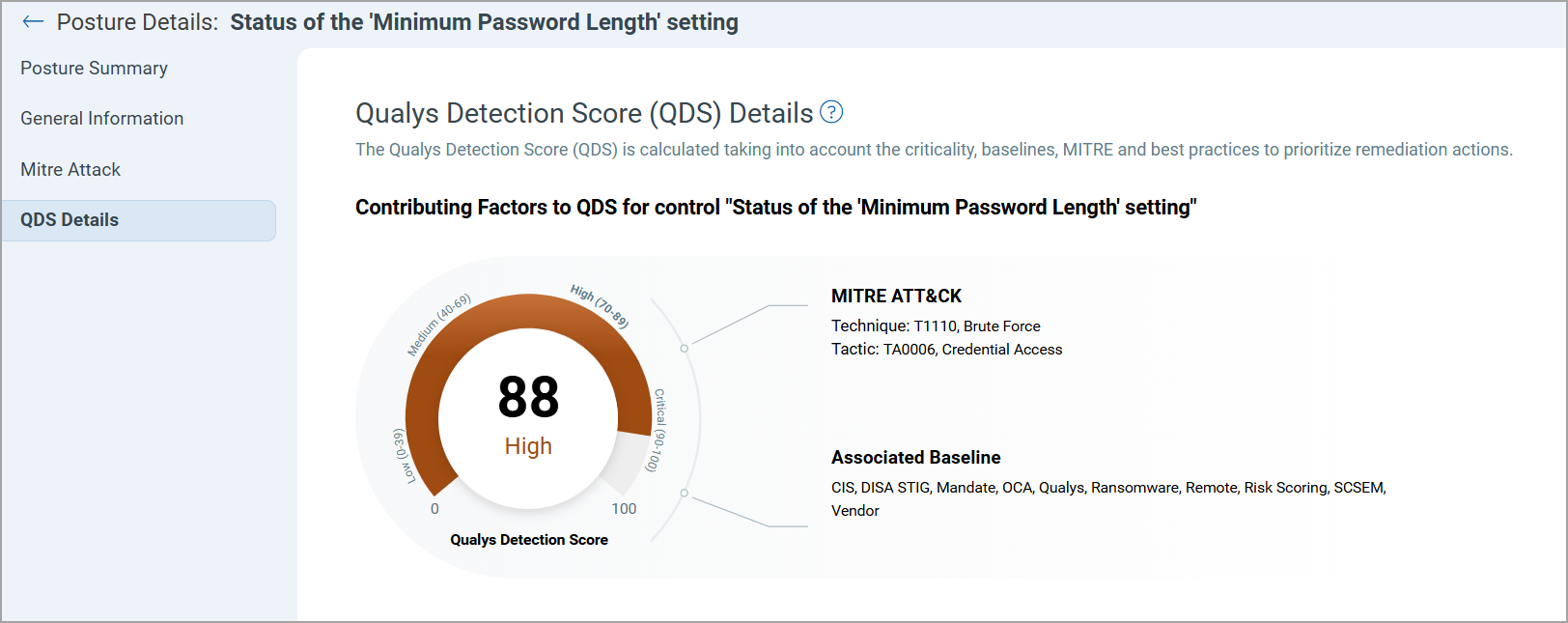This screenshot has height=623, width=1568.
Task: Click the CIS, DISA STIG baseline list
Action: (x=1108, y=499)
